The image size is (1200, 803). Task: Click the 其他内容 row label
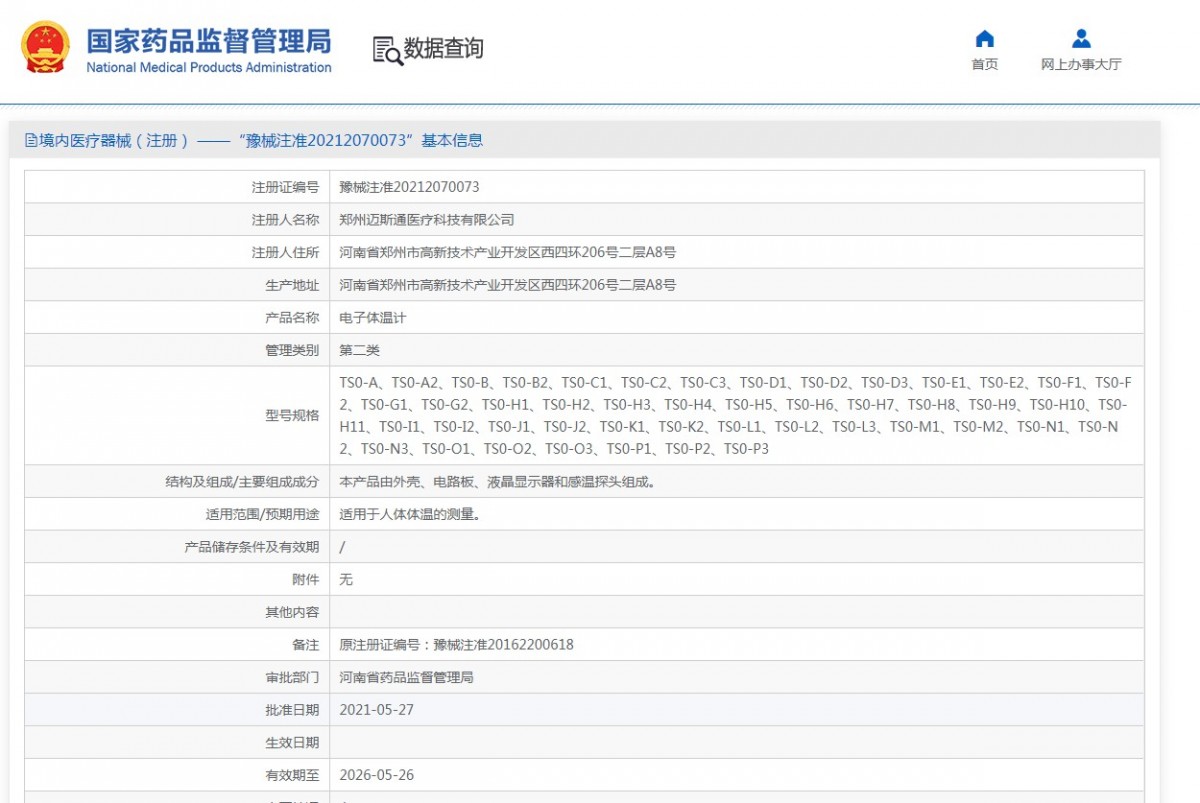pos(292,612)
